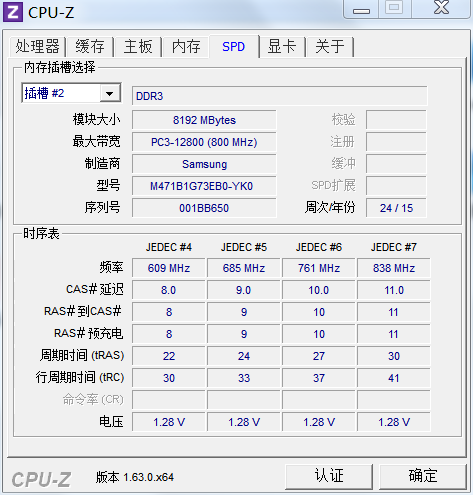Open the 显卡 tab
This screenshot has height=495, width=473.
click(282, 46)
